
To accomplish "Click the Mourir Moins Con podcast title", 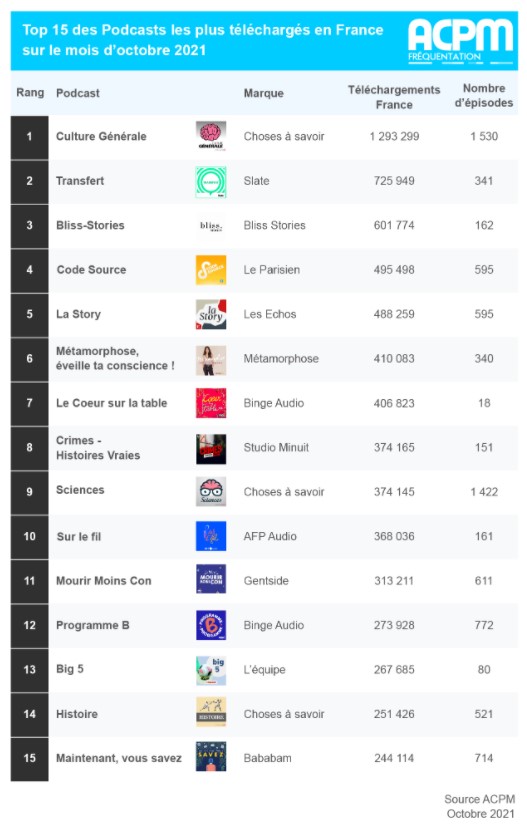I will coord(104,581).
